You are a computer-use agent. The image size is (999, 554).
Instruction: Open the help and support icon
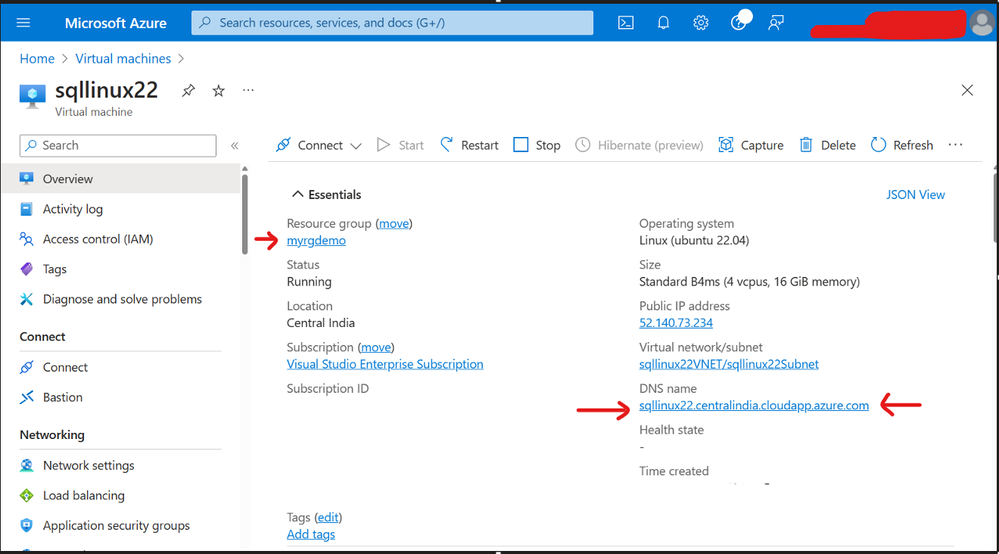point(738,23)
